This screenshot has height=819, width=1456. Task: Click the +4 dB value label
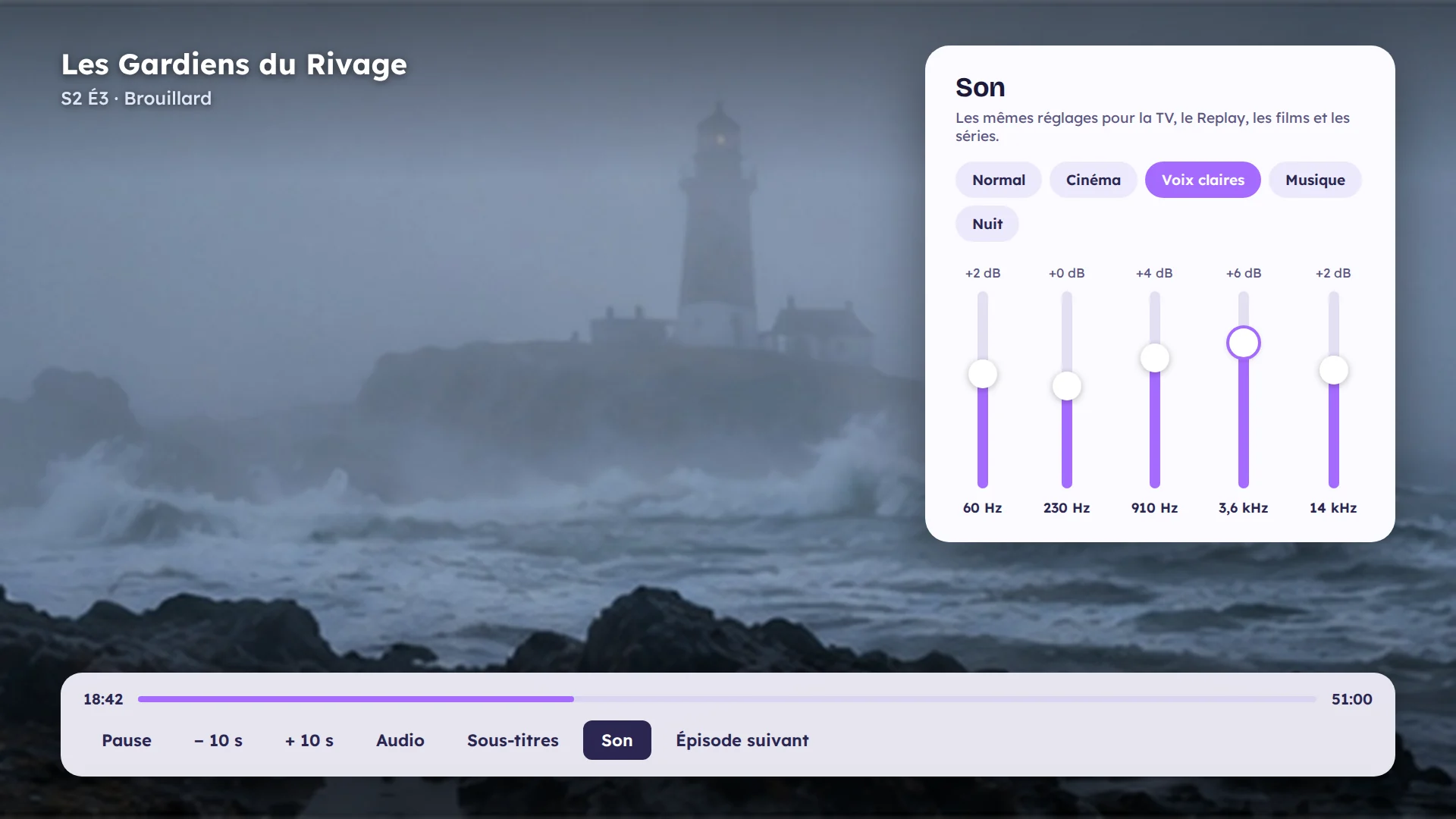pyautogui.click(x=1154, y=273)
